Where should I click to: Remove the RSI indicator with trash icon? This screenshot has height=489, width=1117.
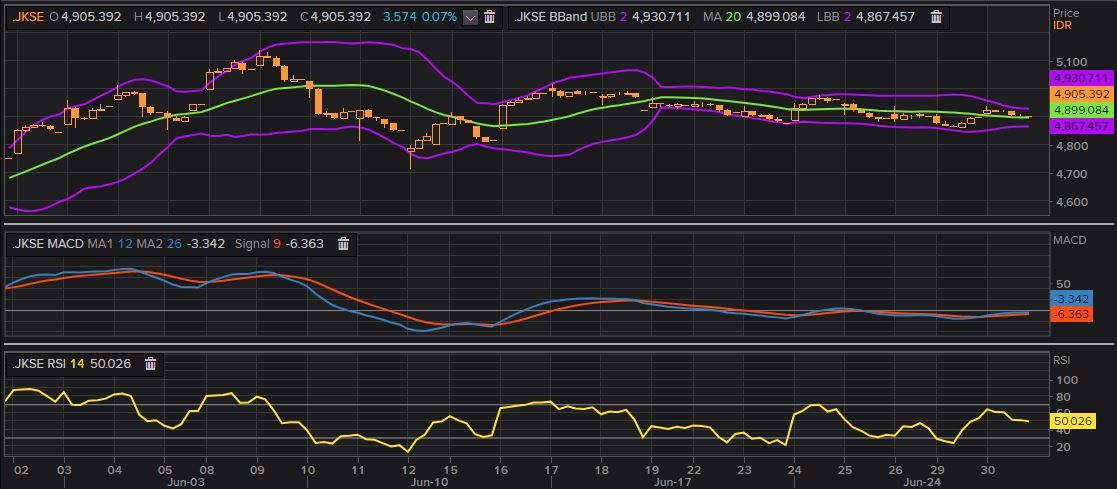pos(151,364)
